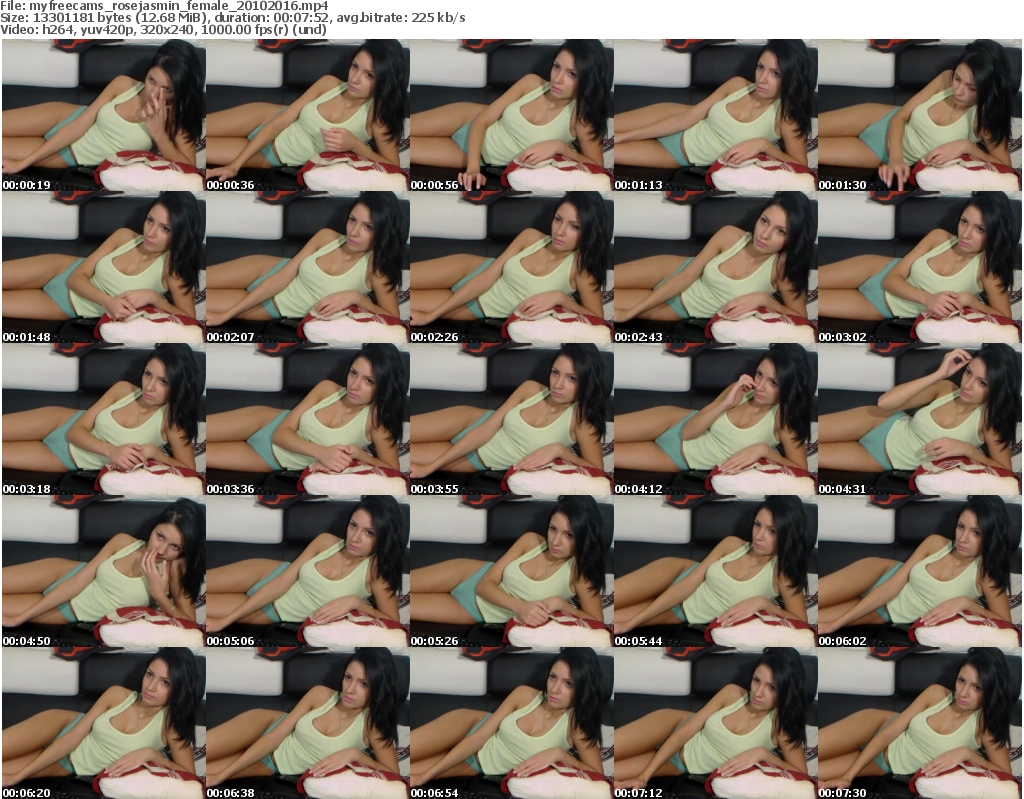
Task: Select the thumbnail stamped 00:01:48
Action: 104,267
